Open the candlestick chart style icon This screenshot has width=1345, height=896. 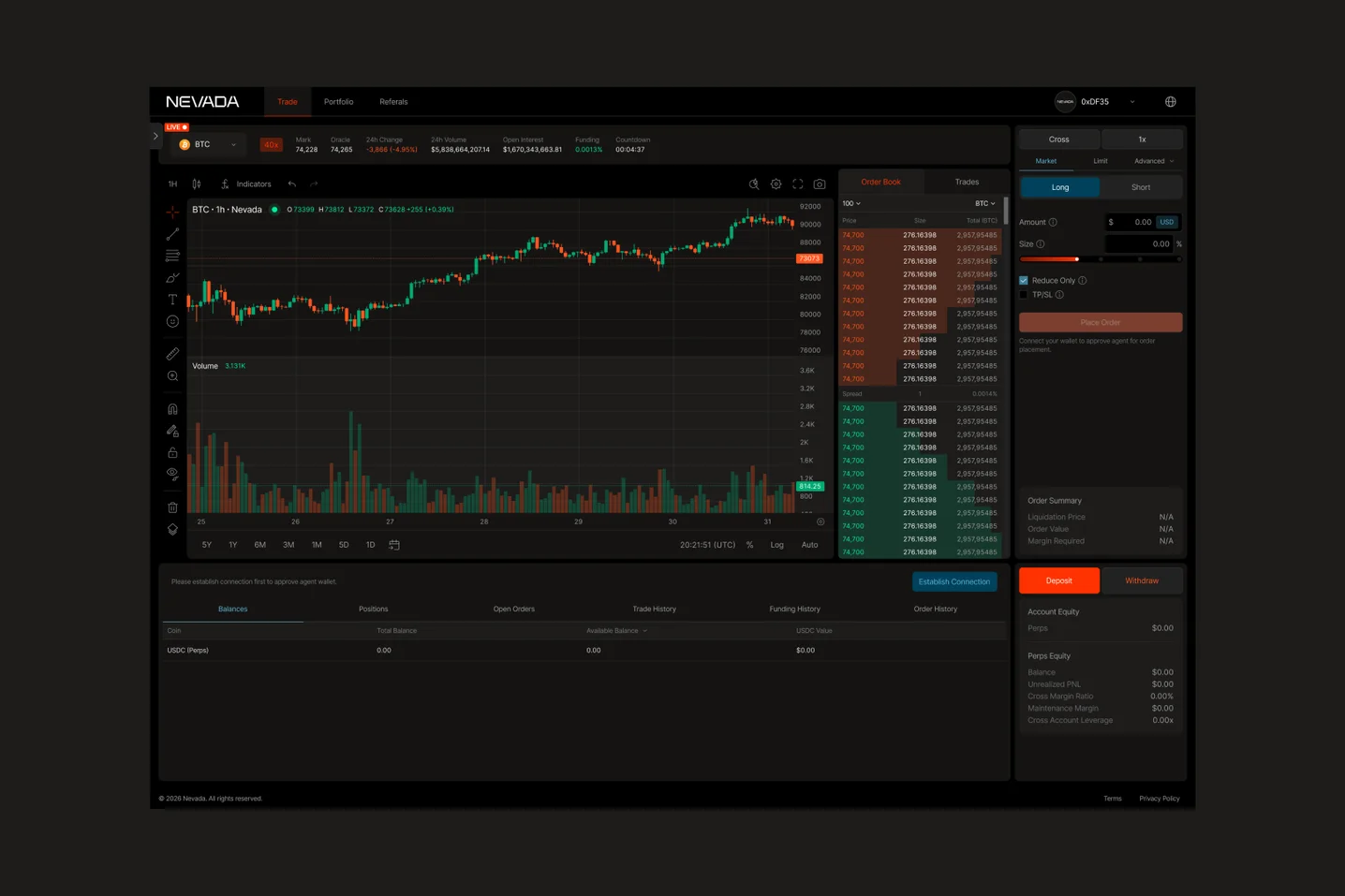tap(197, 184)
